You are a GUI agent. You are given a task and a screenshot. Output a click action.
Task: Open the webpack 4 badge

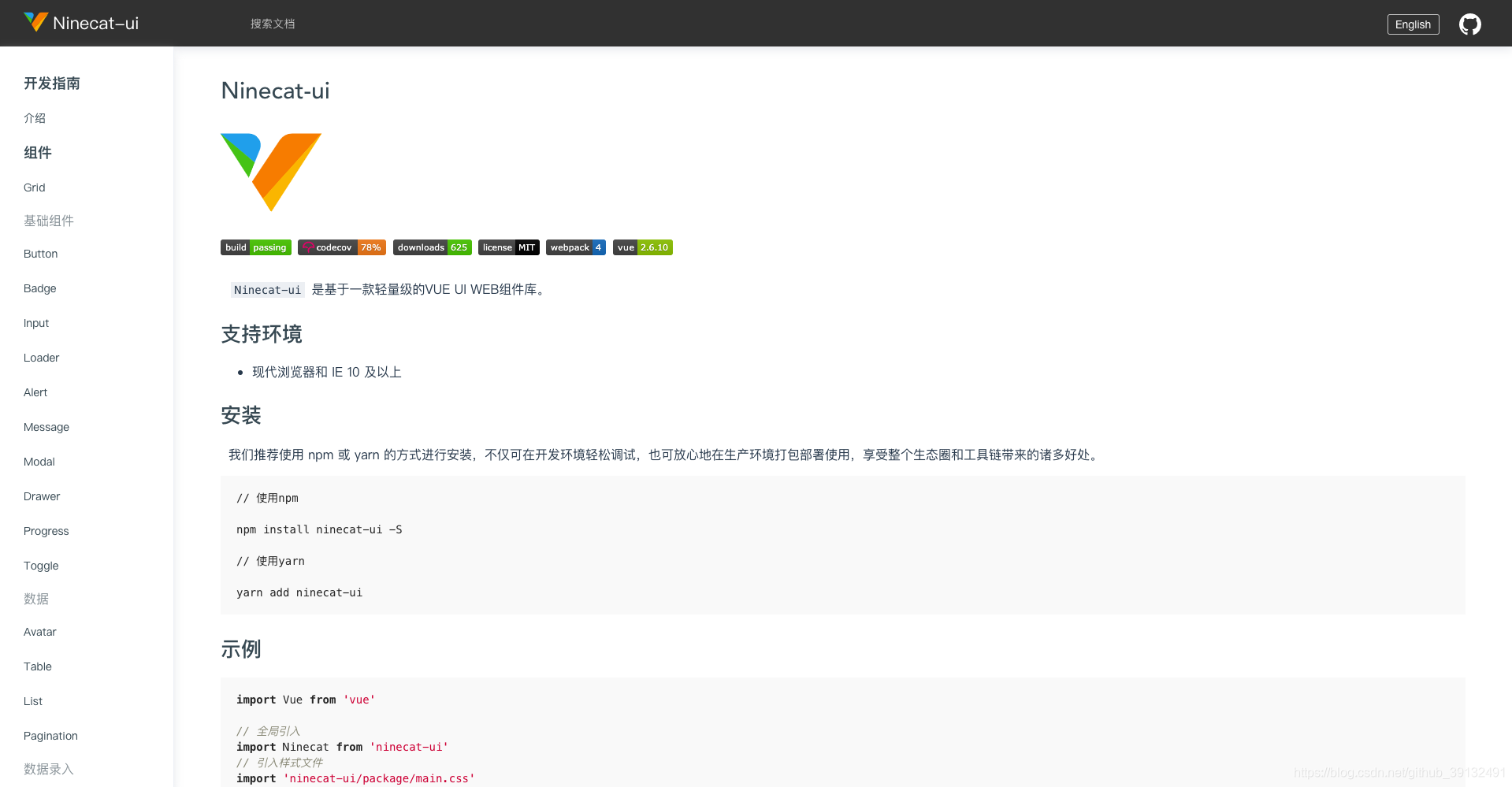[x=576, y=247]
